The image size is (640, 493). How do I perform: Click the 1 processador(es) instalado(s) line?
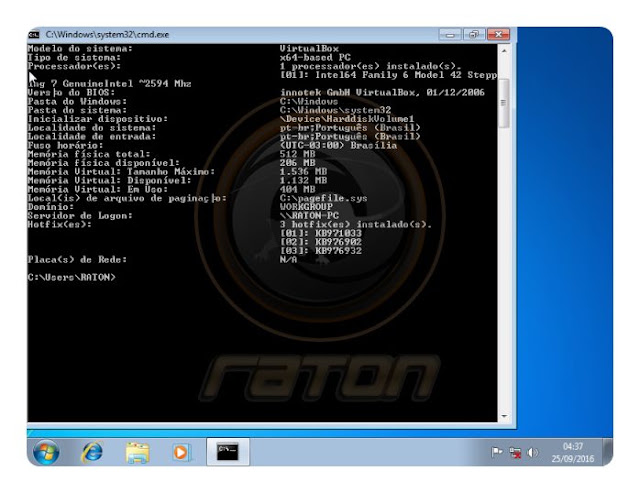(370, 66)
